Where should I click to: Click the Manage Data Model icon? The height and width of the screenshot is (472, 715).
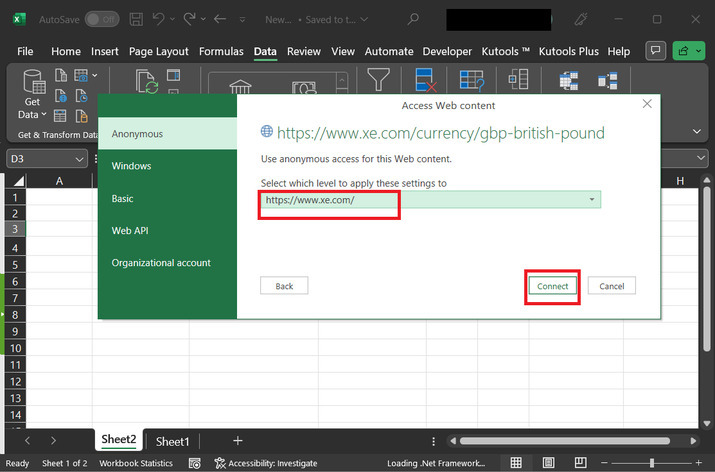pos(608,81)
